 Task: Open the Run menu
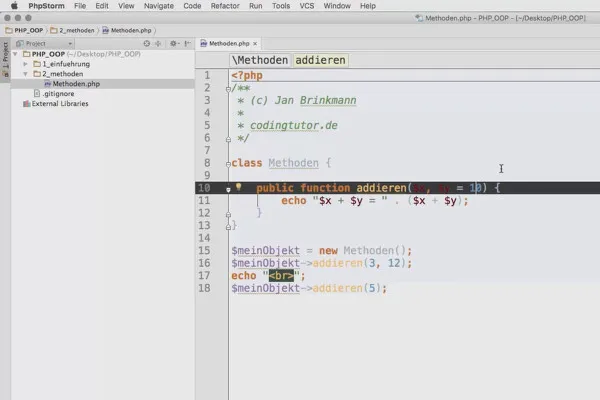tap(256, 6)
